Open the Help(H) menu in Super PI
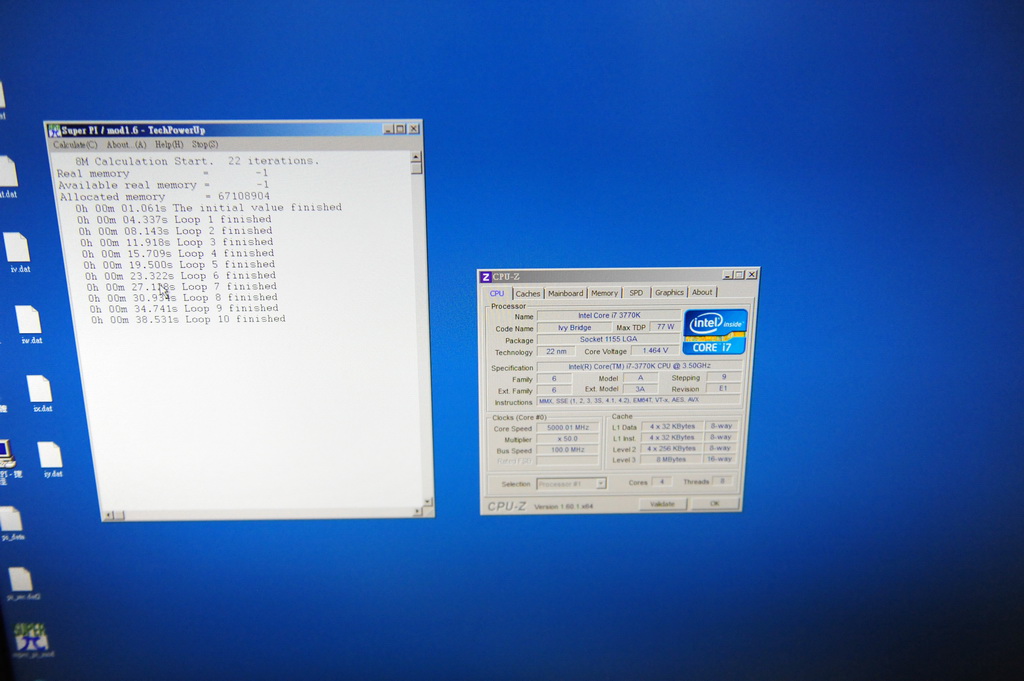Image resolution: width=1024 pixels, height=681 pixels. (169, 144)
